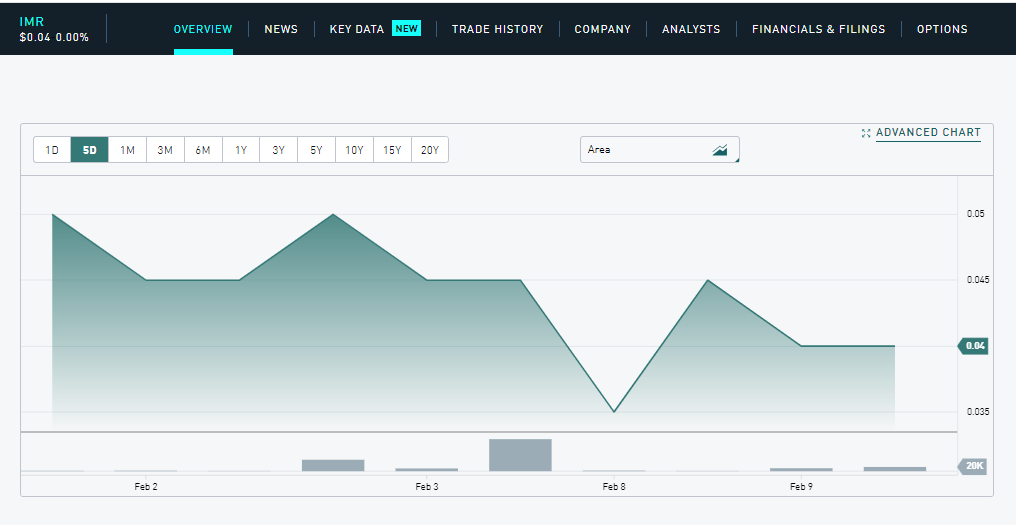The width and height of the screenshot is (1016, 525).
Task: Select the 5D time range
Action: (89, 150)
